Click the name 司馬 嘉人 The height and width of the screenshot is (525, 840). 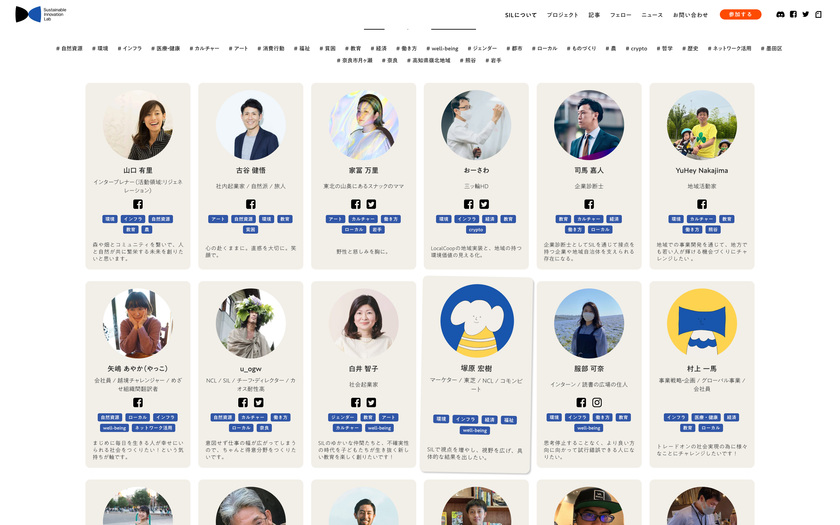pos(589,170)
